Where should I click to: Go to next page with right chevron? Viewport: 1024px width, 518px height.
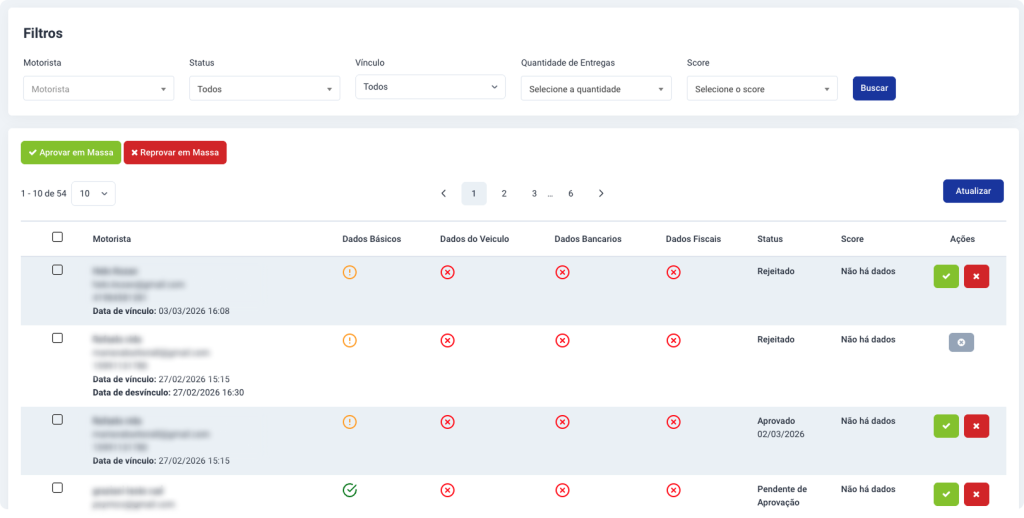pos(601,193)
